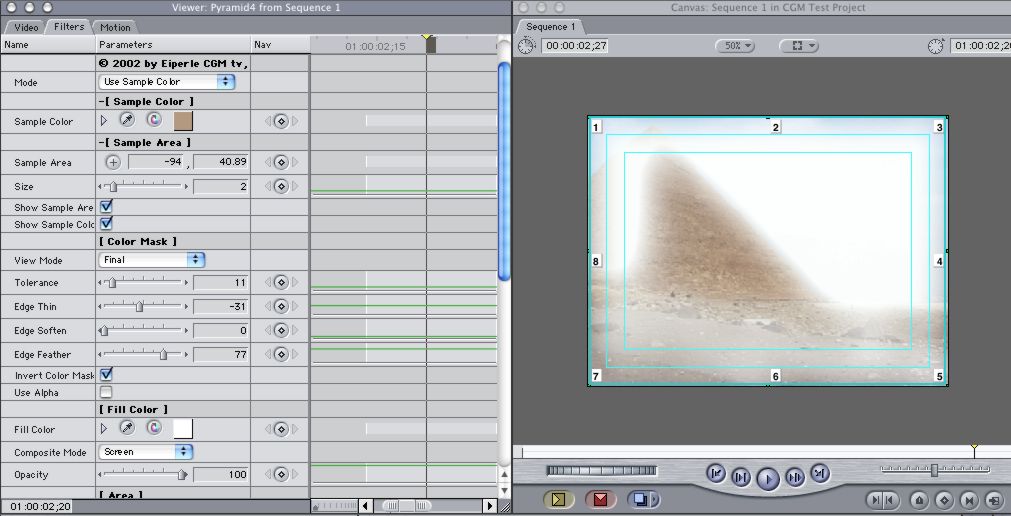Click the Edge Feather value field
Viewport: 1011px width, 516px height.
(220, 354)
